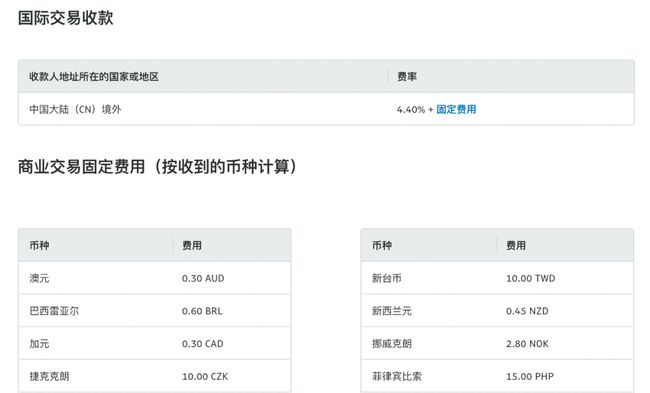The height and width of the screenshot is (393, 650).
Task: Open the 固定费用 link
Action: coord(456,109)
